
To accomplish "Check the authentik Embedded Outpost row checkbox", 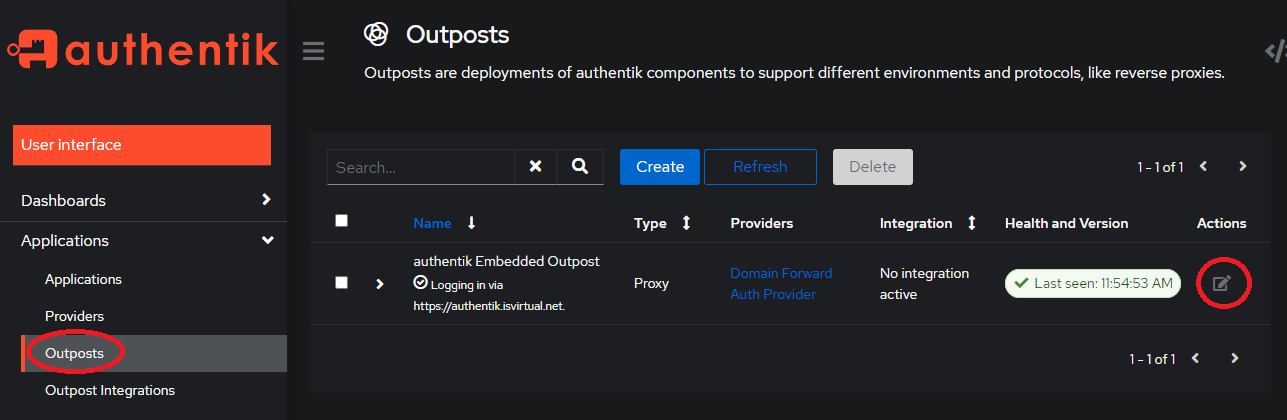I will point(342,283).
